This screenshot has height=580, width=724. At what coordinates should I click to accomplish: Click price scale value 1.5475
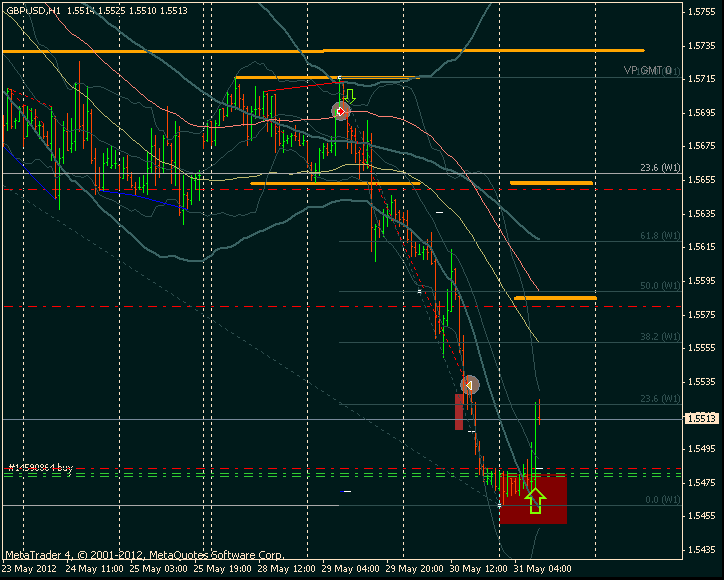[x=701, y=482]
